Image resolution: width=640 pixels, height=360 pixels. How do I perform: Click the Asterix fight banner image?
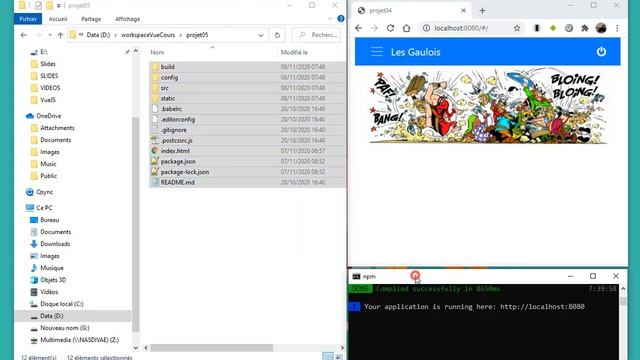(x=488, y=106)
